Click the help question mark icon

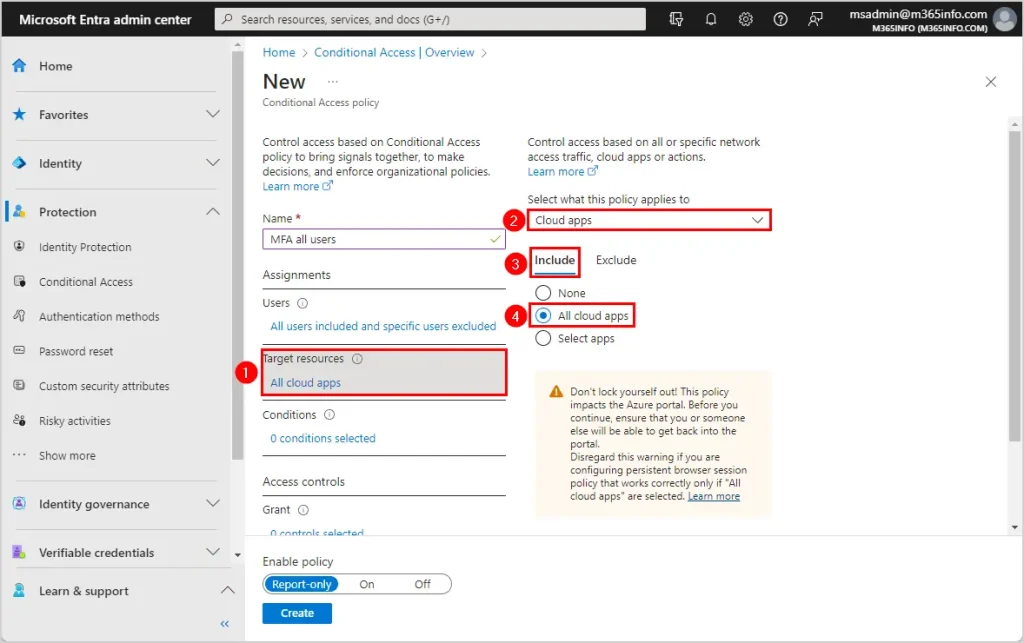[781, 19]
